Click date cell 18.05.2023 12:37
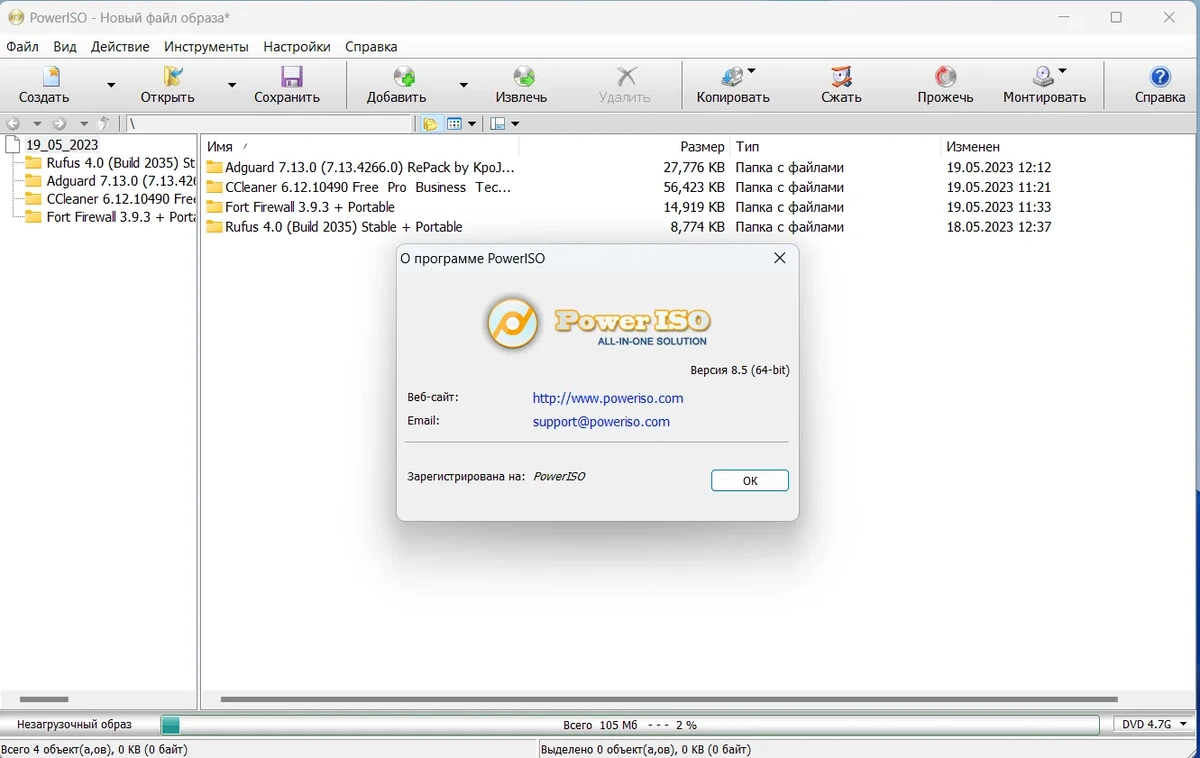1200x758 pixels. tap(999, 227)
